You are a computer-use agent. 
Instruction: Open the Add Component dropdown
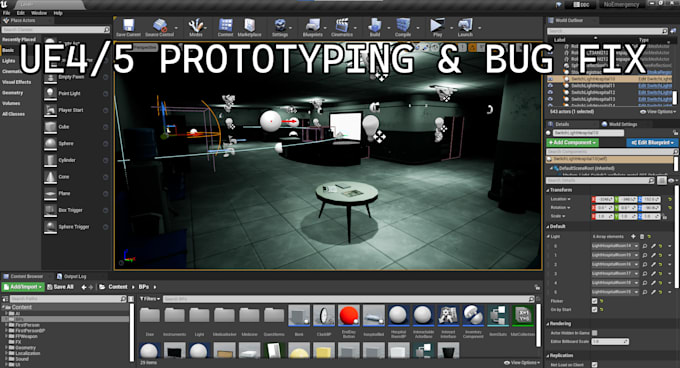click(x=572, y=143)
